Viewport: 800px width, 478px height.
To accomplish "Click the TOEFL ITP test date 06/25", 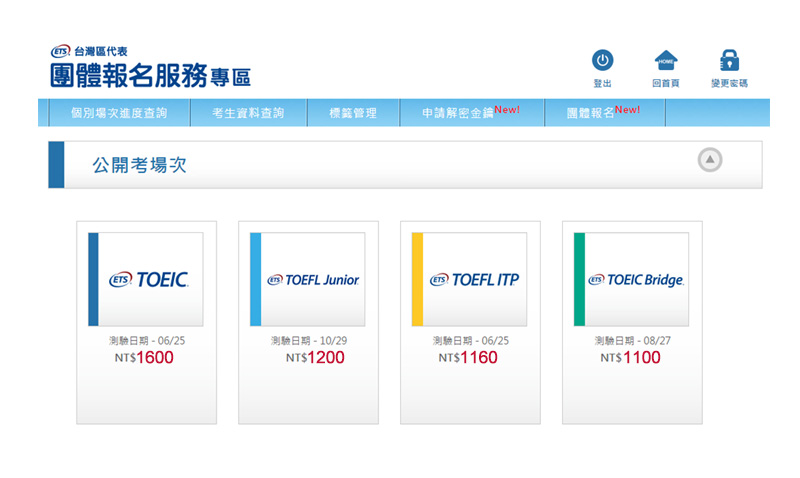I will point(470,341).
